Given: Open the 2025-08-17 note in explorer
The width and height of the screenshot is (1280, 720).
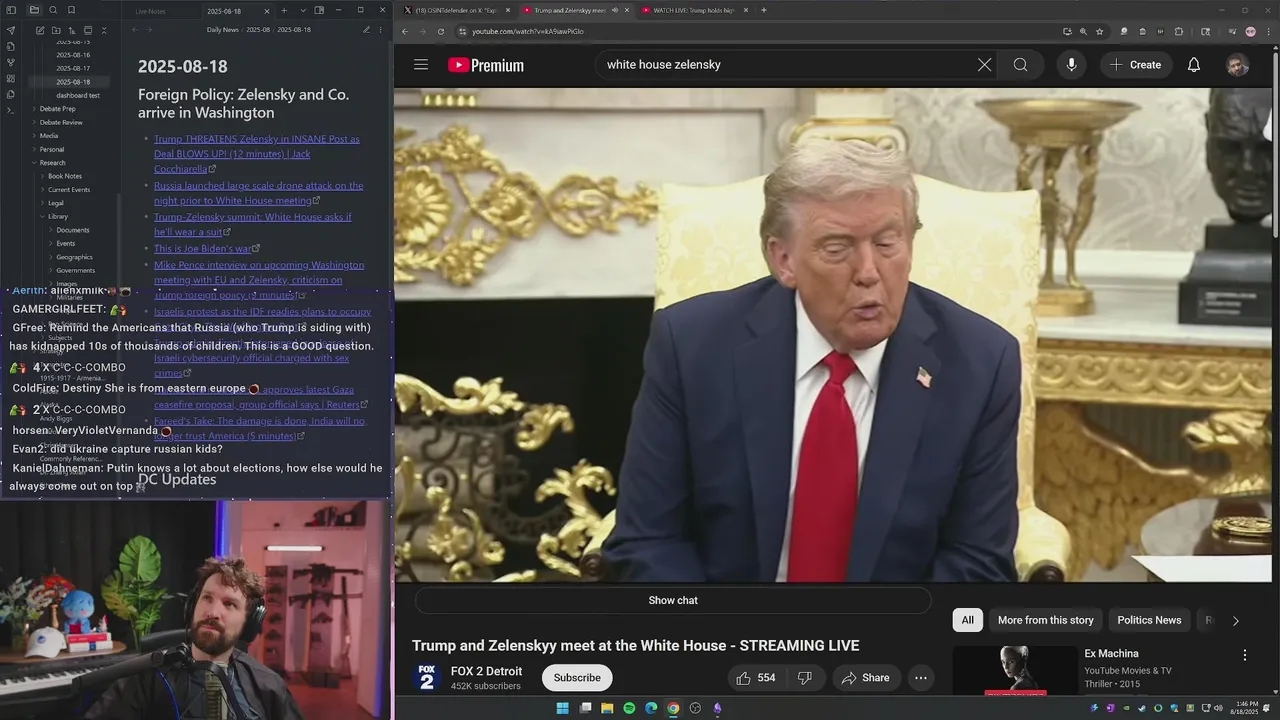Looking at the screenshot, I should [x=73, y=68].
